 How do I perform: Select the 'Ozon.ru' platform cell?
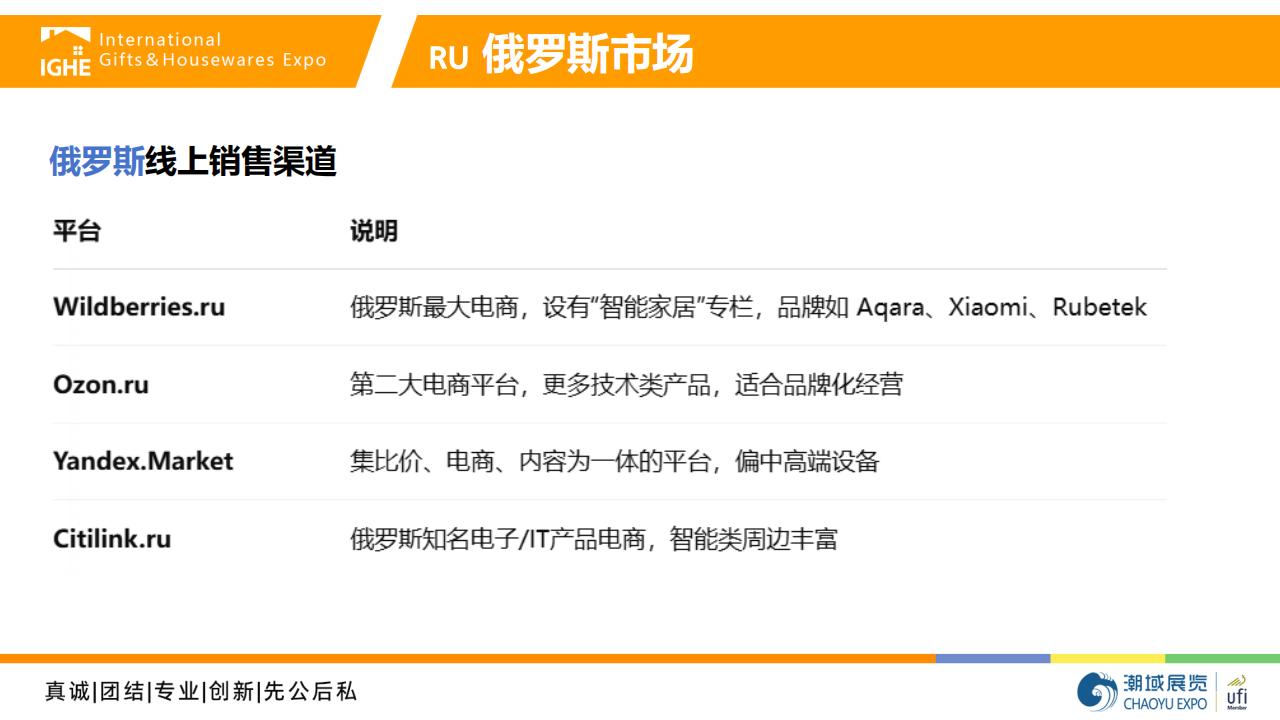(x=101, y=384)
